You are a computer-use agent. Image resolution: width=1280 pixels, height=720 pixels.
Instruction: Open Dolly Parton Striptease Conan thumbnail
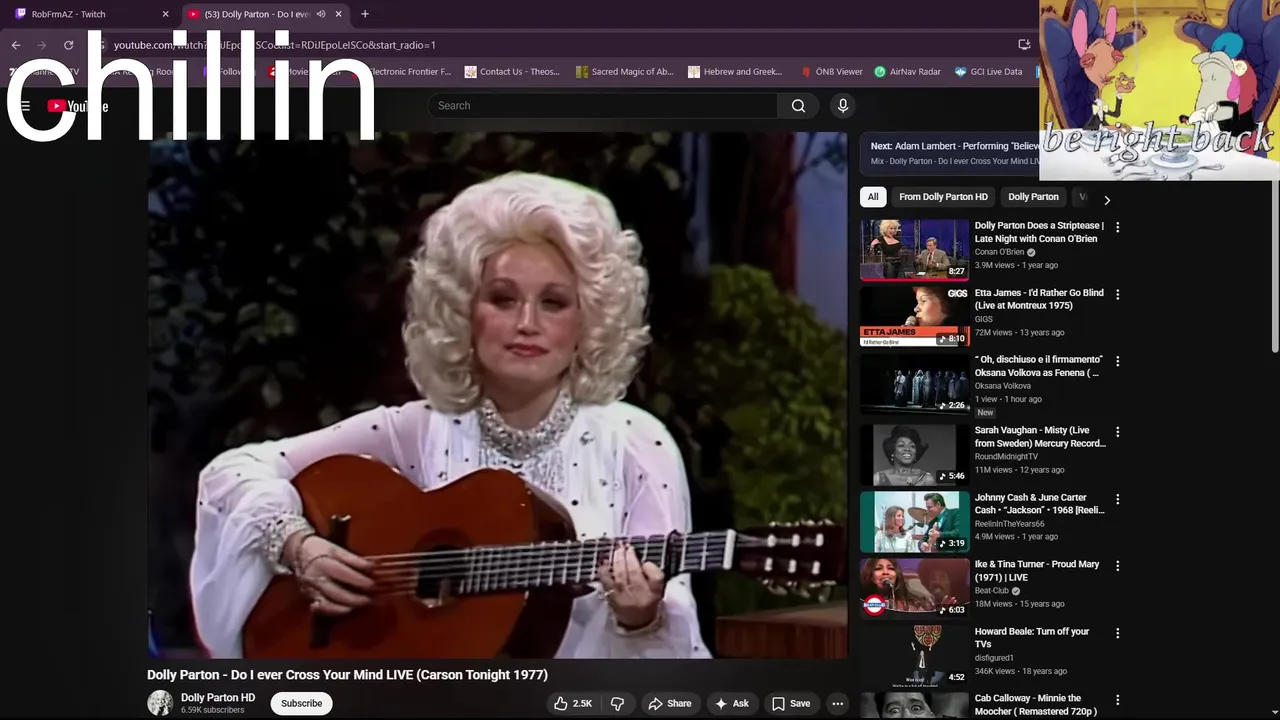(x=915, y=249)
